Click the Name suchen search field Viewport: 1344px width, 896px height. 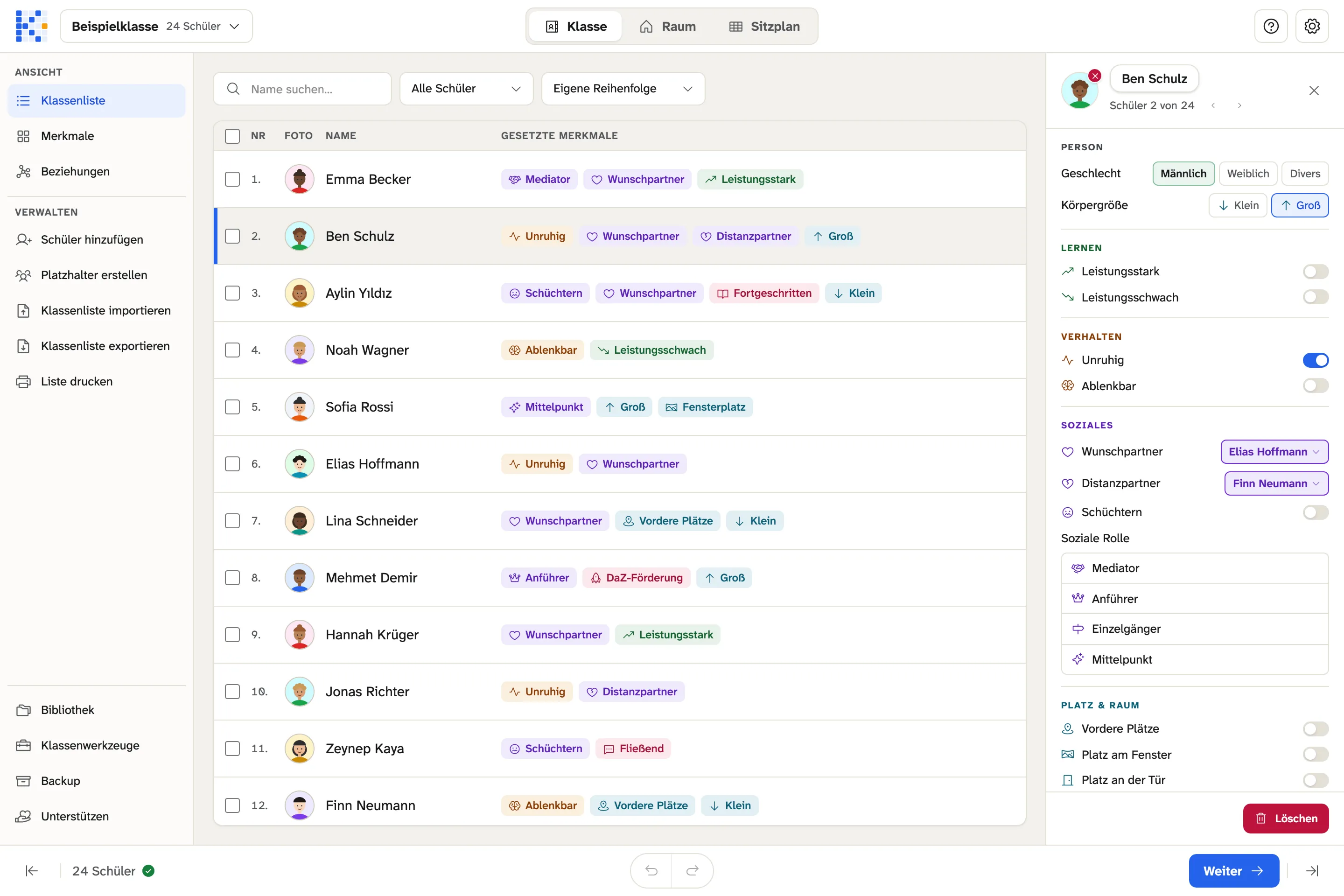coord(302,89)
